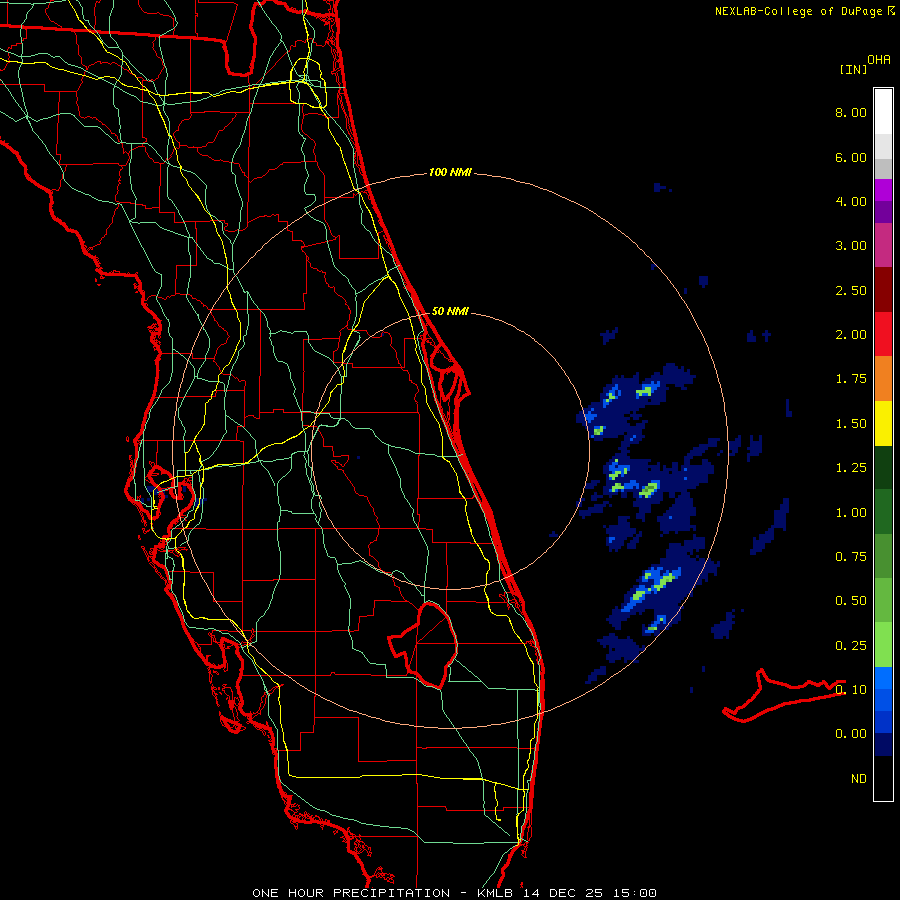Click the [IN] units label
Viewport: 900px width, 900px height.
click(853, 69)
